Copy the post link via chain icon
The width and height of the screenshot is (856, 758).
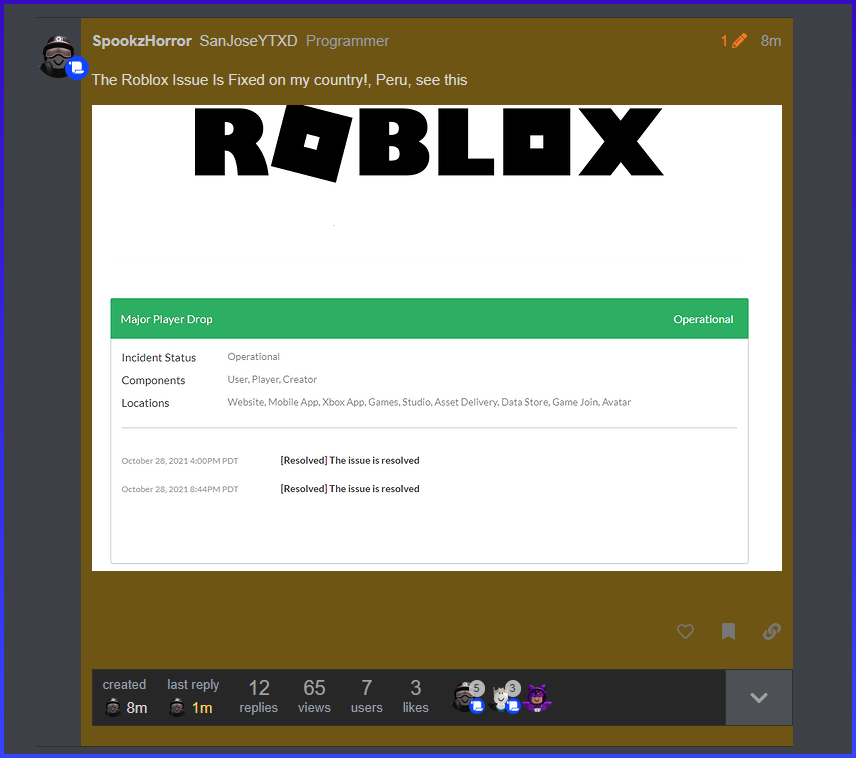tap(771, 631)
